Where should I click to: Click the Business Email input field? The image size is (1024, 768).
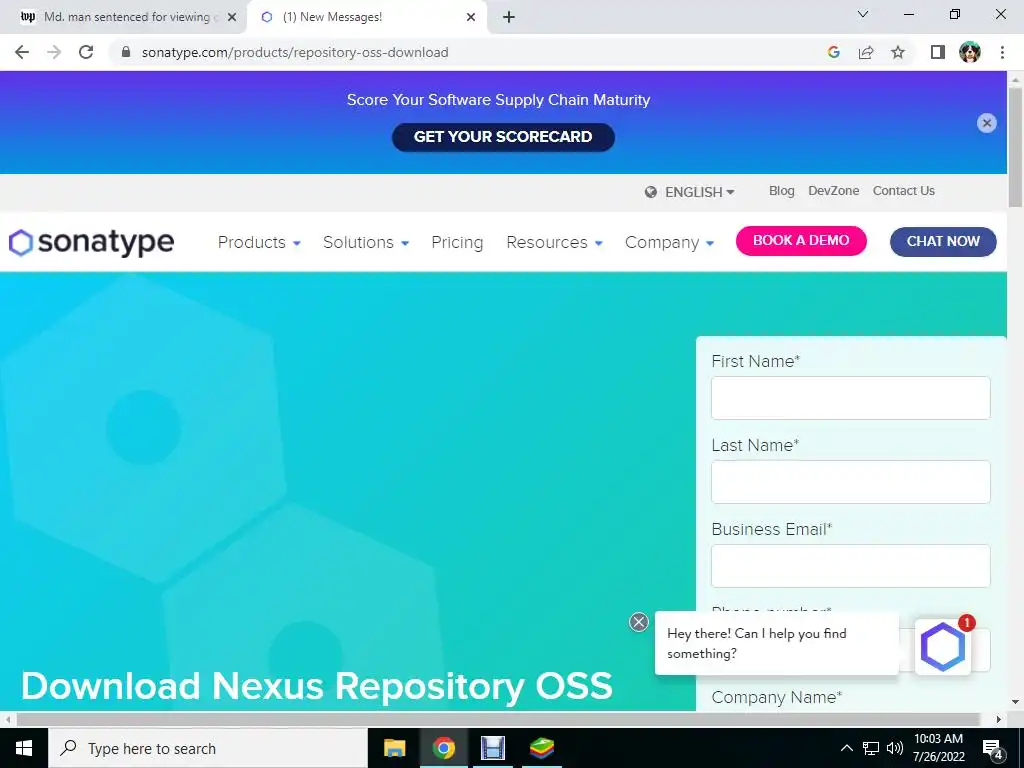(x=850, y=566)
